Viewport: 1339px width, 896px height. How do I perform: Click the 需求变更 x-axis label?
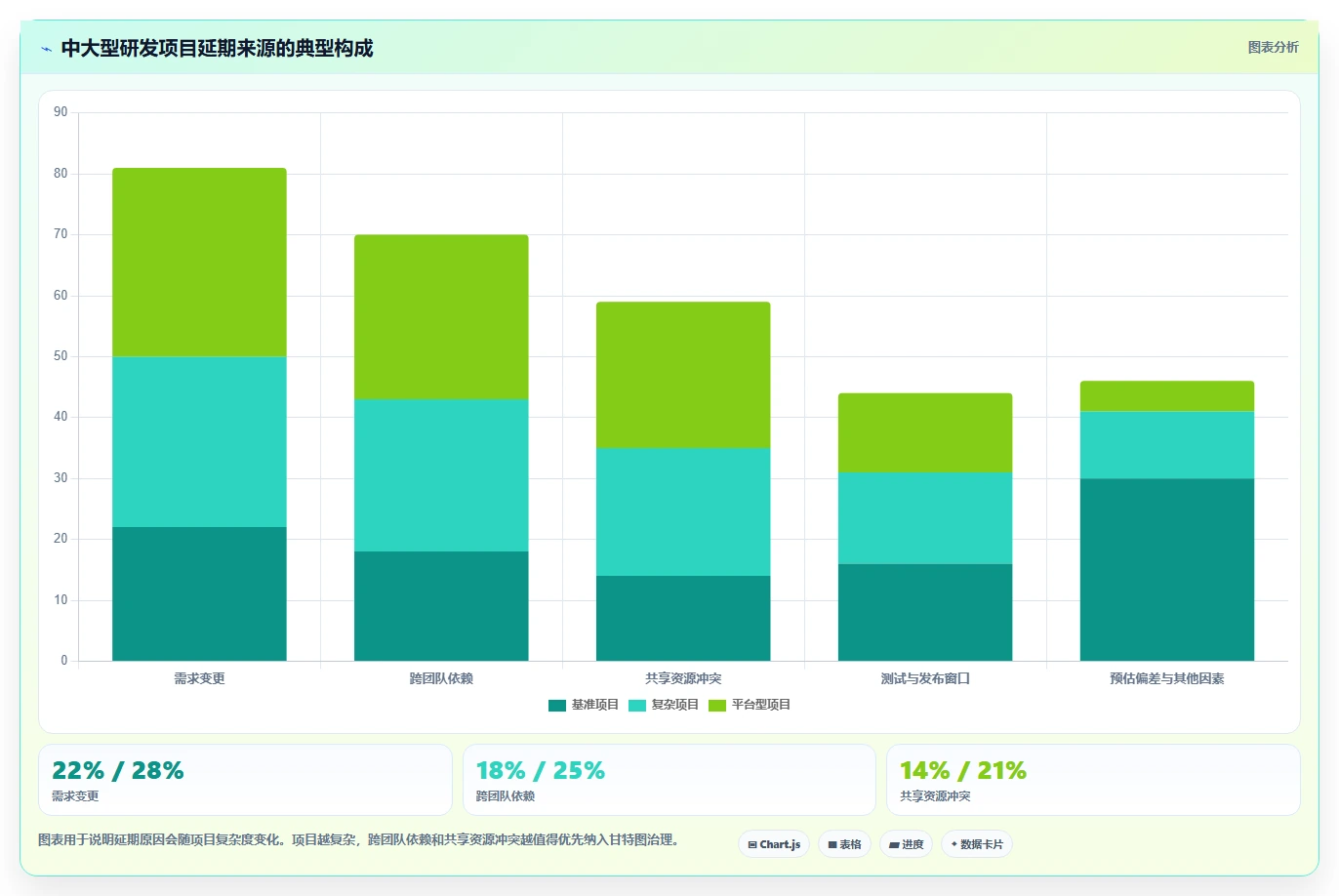199,678
